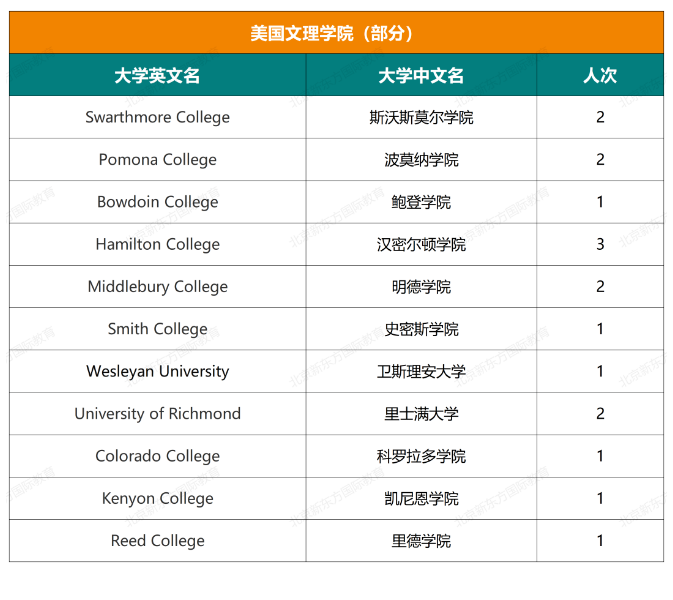Click the 里德学院 cell
Image resolution: width=673 pixels, height=600 pixels.
[421, 541]
